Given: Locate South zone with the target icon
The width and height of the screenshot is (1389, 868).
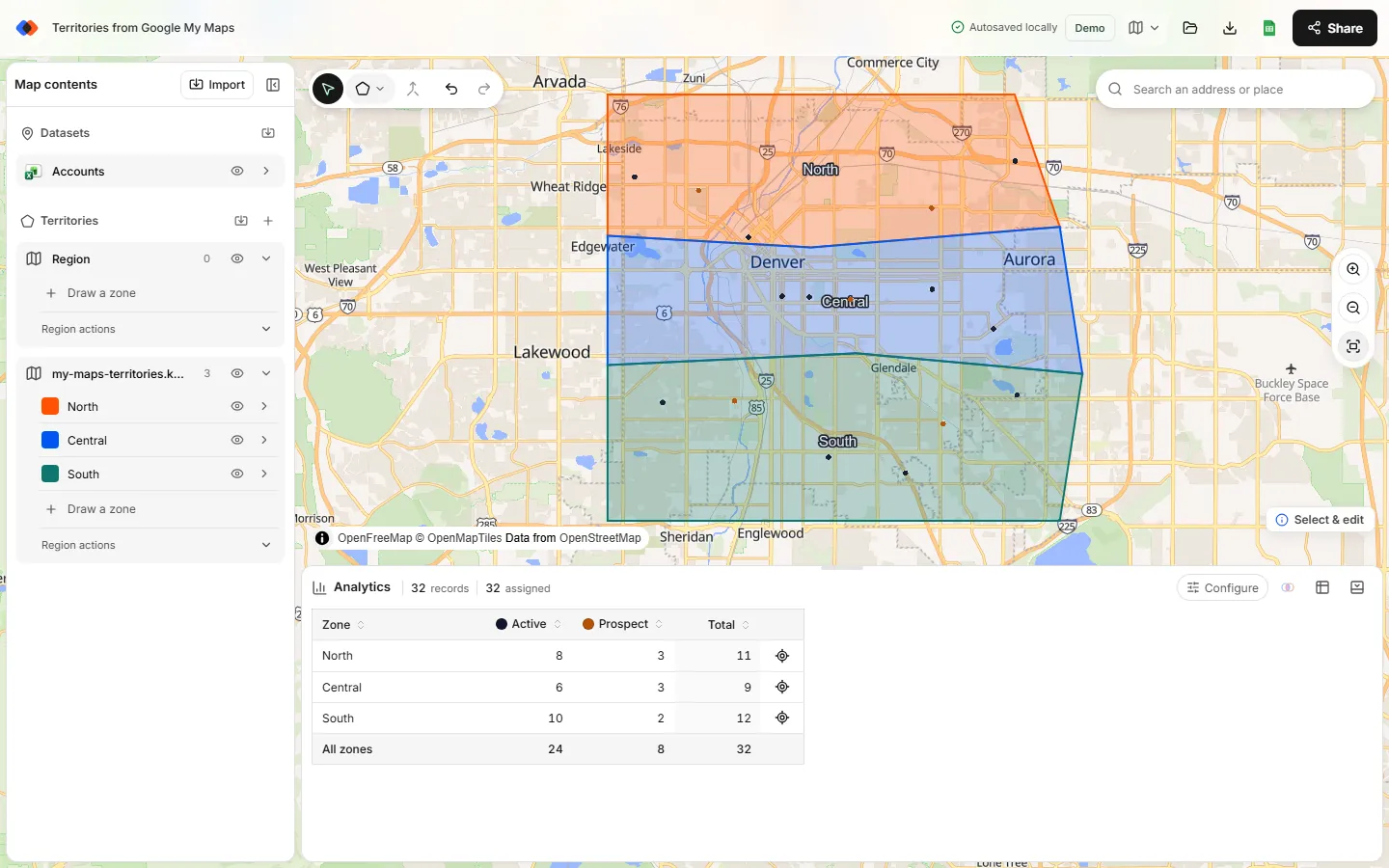Looking at the screenshot, I should coord(782,718).
